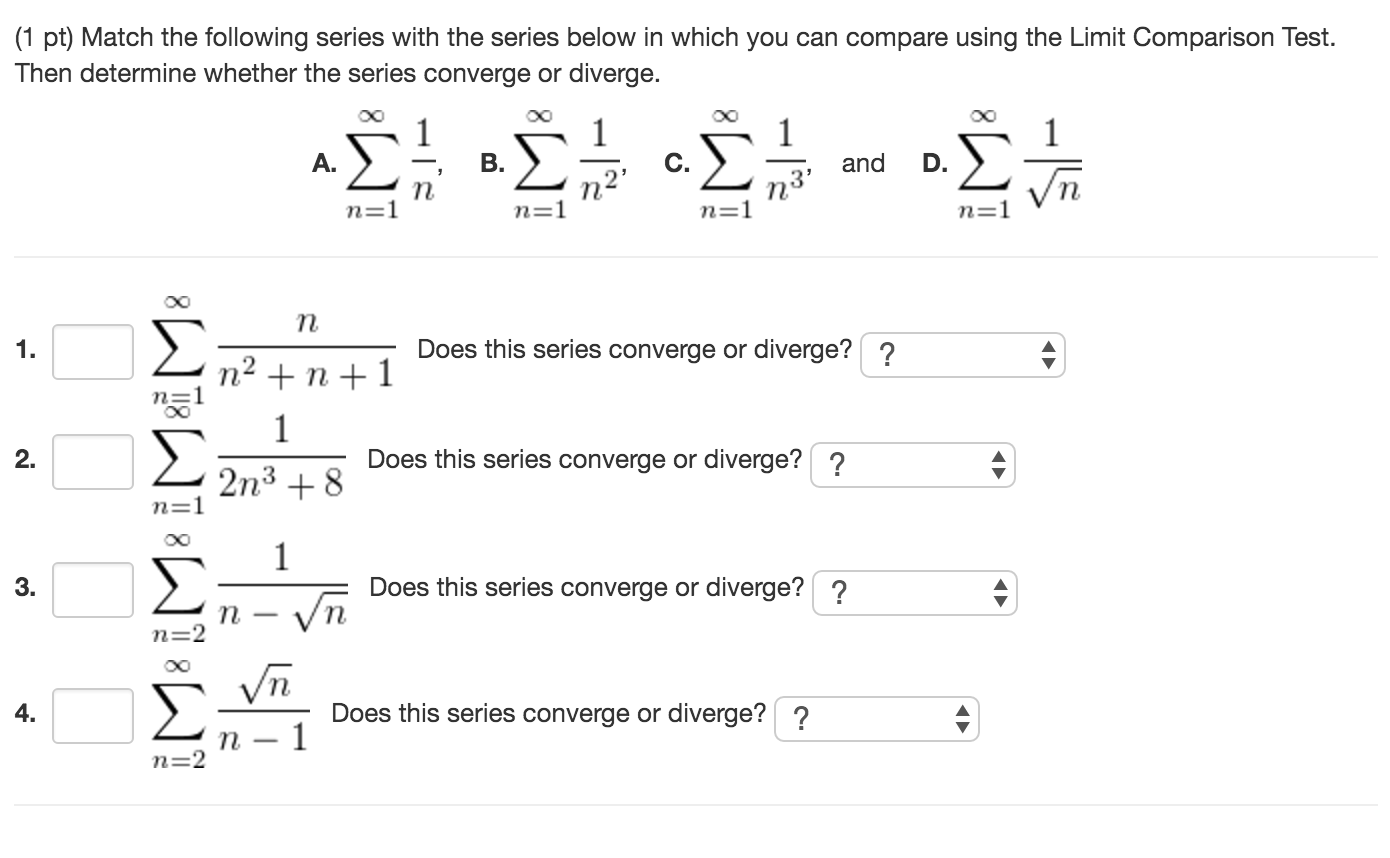
Task: Click the answer box for series 1
Action: click(x=92, y=349)
